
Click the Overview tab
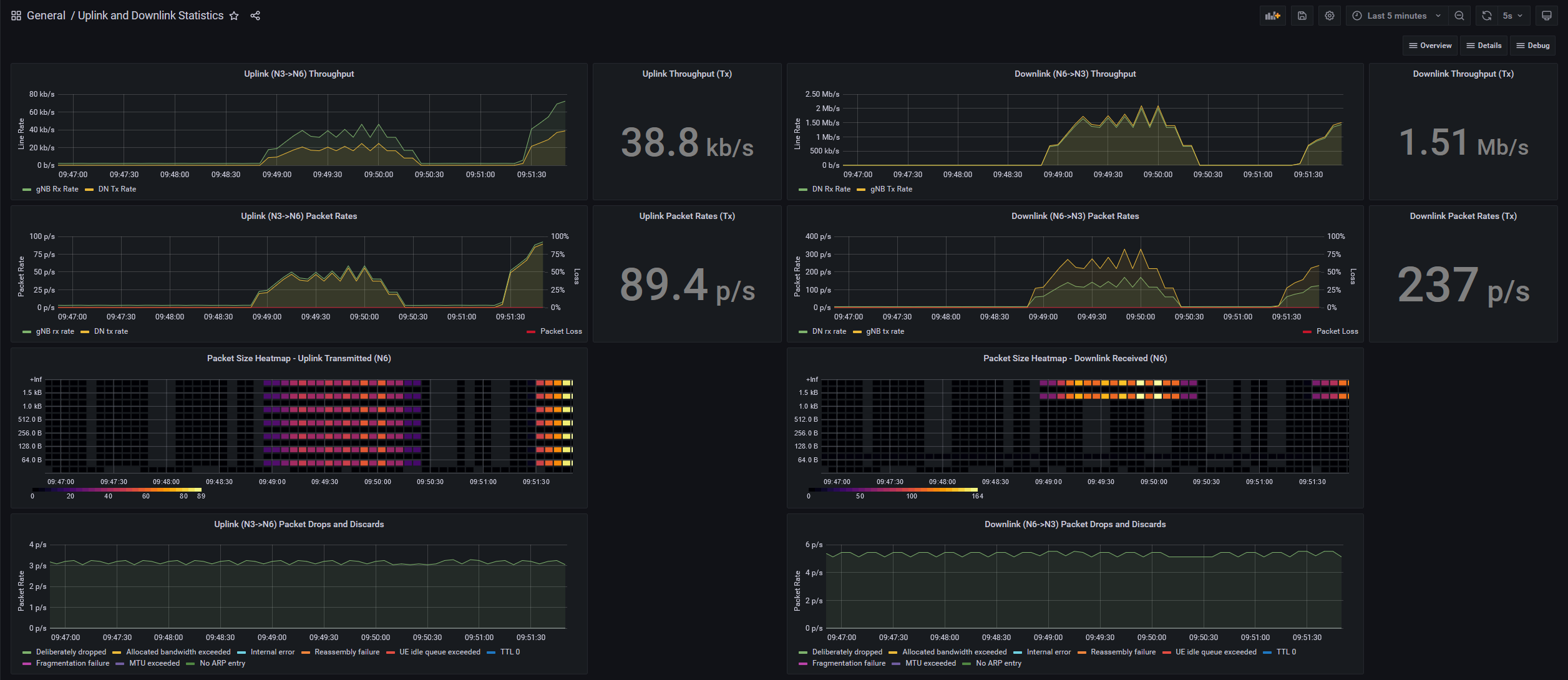click(1430, 46)
